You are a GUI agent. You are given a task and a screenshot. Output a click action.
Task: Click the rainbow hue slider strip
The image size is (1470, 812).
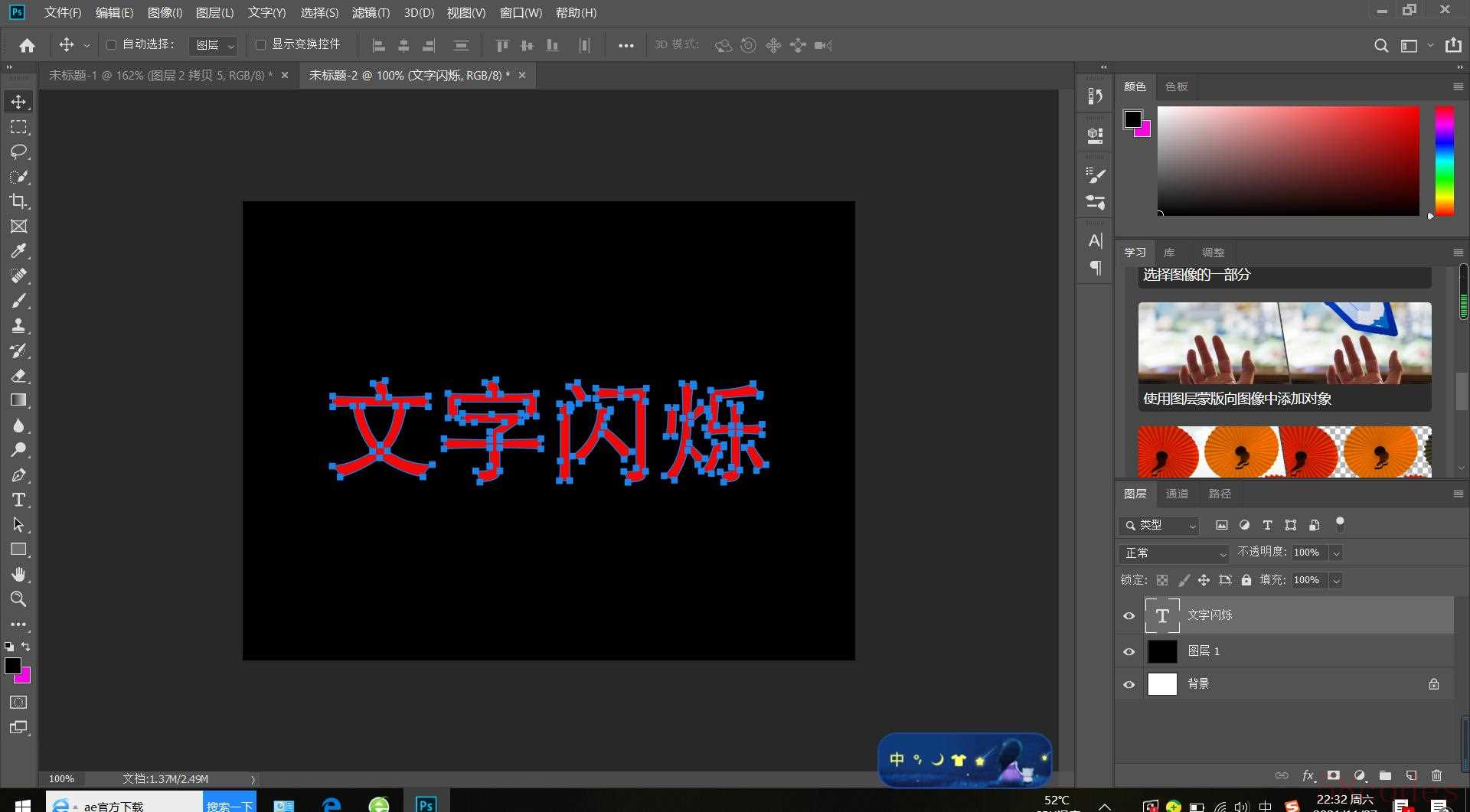(x=1444, y=161)
